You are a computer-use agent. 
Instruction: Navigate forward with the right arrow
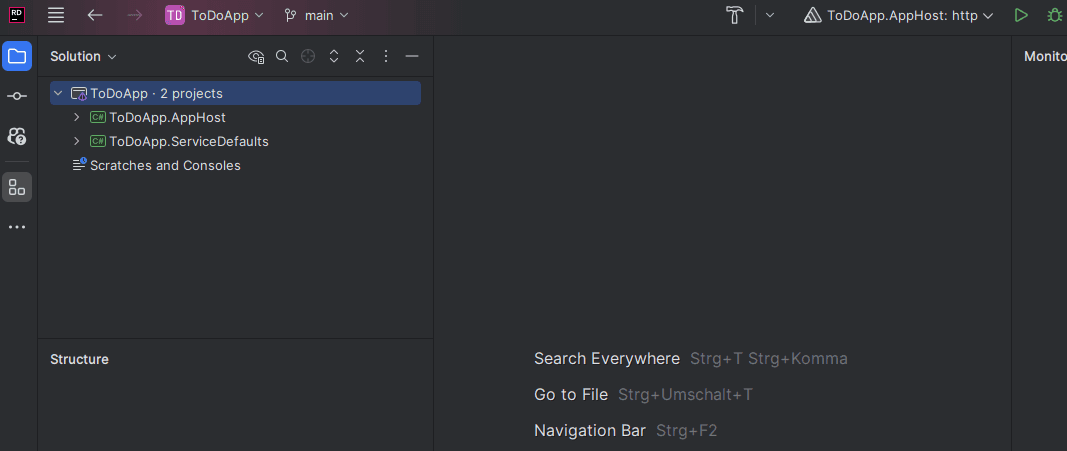[135, 16]
